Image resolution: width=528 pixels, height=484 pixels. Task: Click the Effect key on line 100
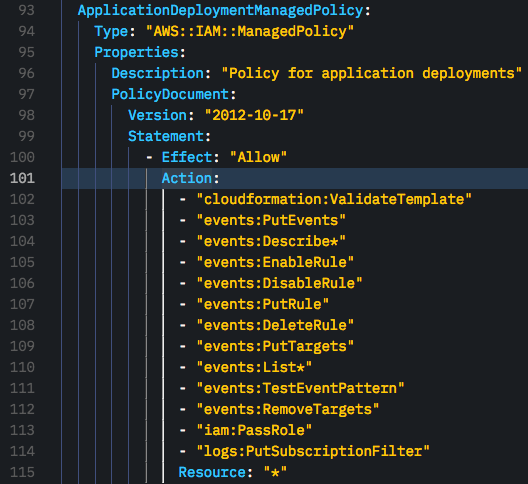[187, 157]
